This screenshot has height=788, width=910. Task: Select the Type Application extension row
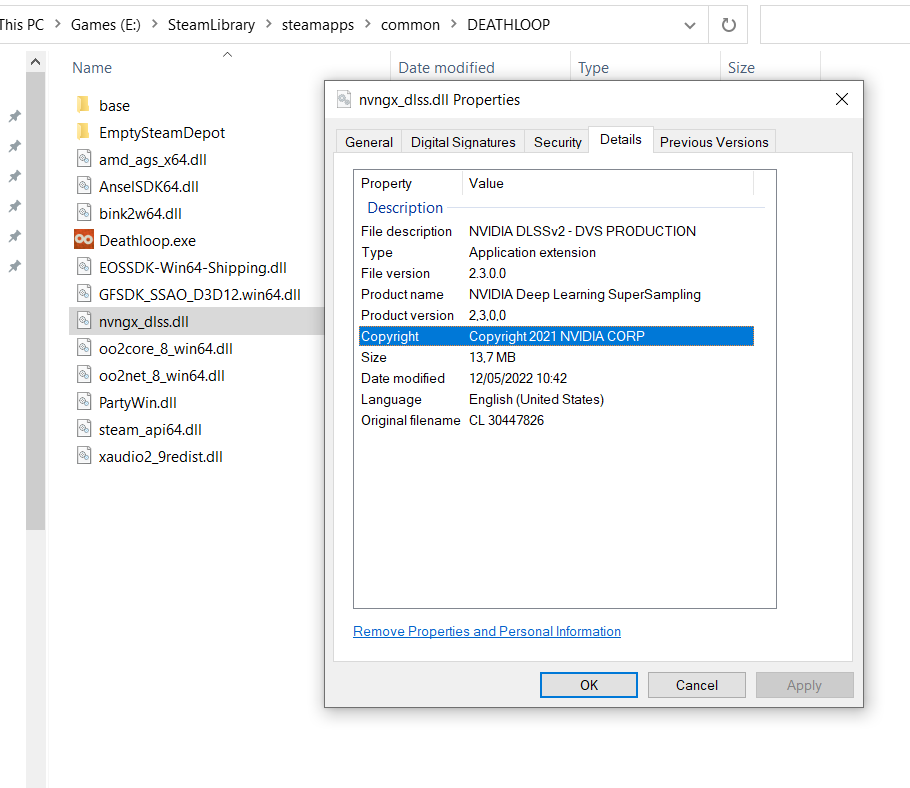pos(556,252)
